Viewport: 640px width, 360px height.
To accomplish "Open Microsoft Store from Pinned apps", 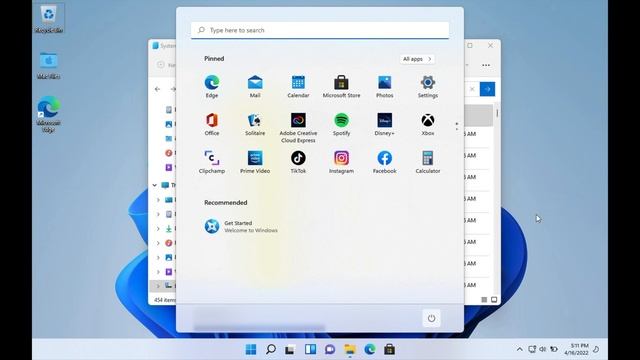I will click(341, 87).
